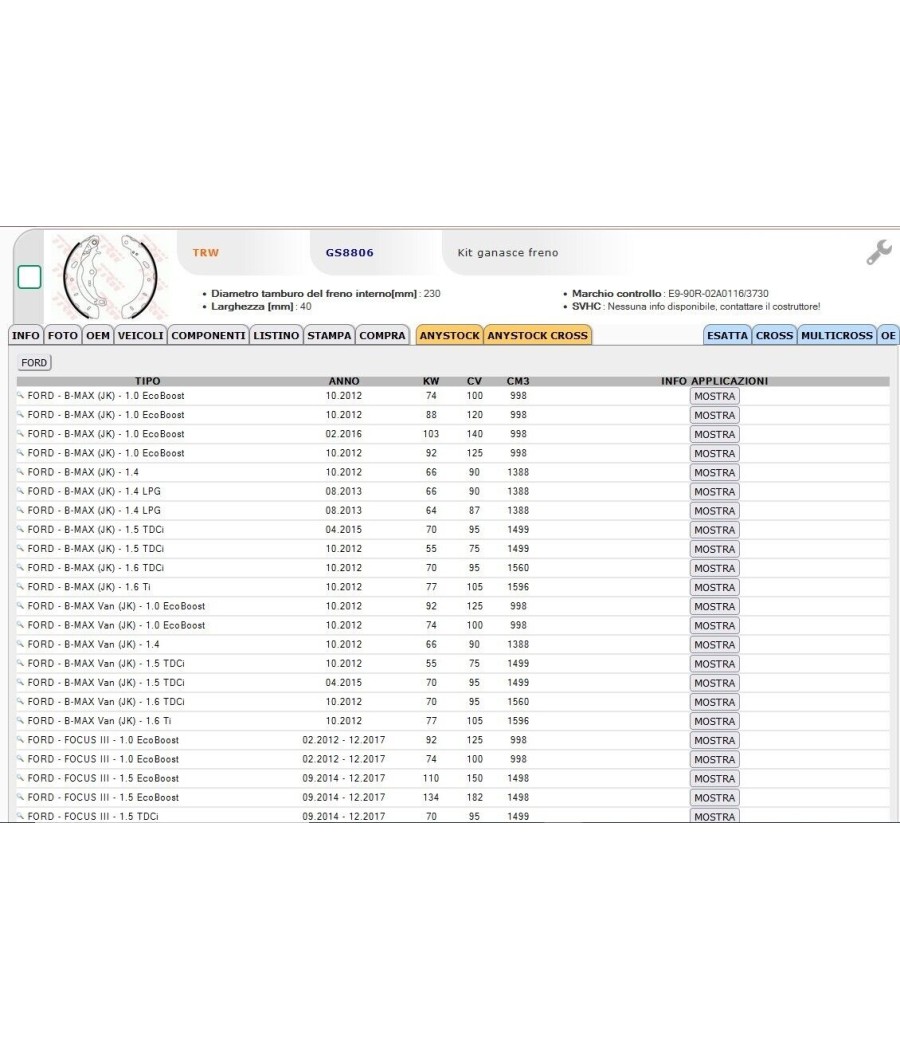Image resolution: width=900 pixels, height=1050 pixels.
Task: Select the STAMPA tab
Action: [x=329, y=335]
